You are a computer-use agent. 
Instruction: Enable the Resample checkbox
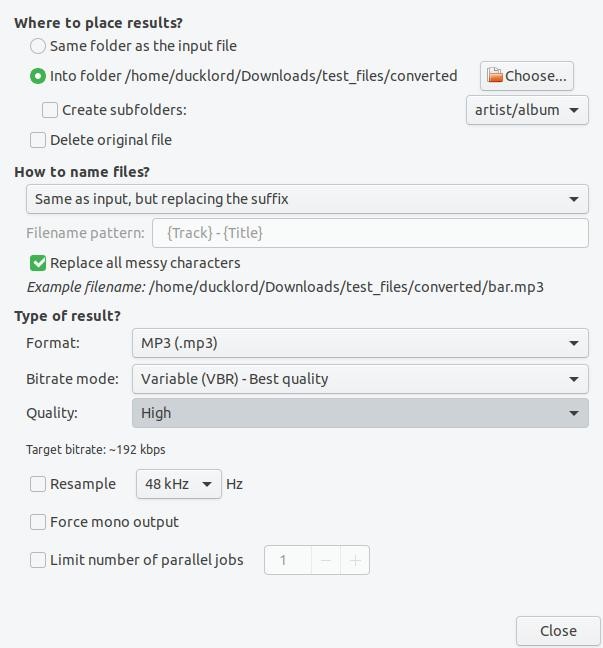pos(38,484)
